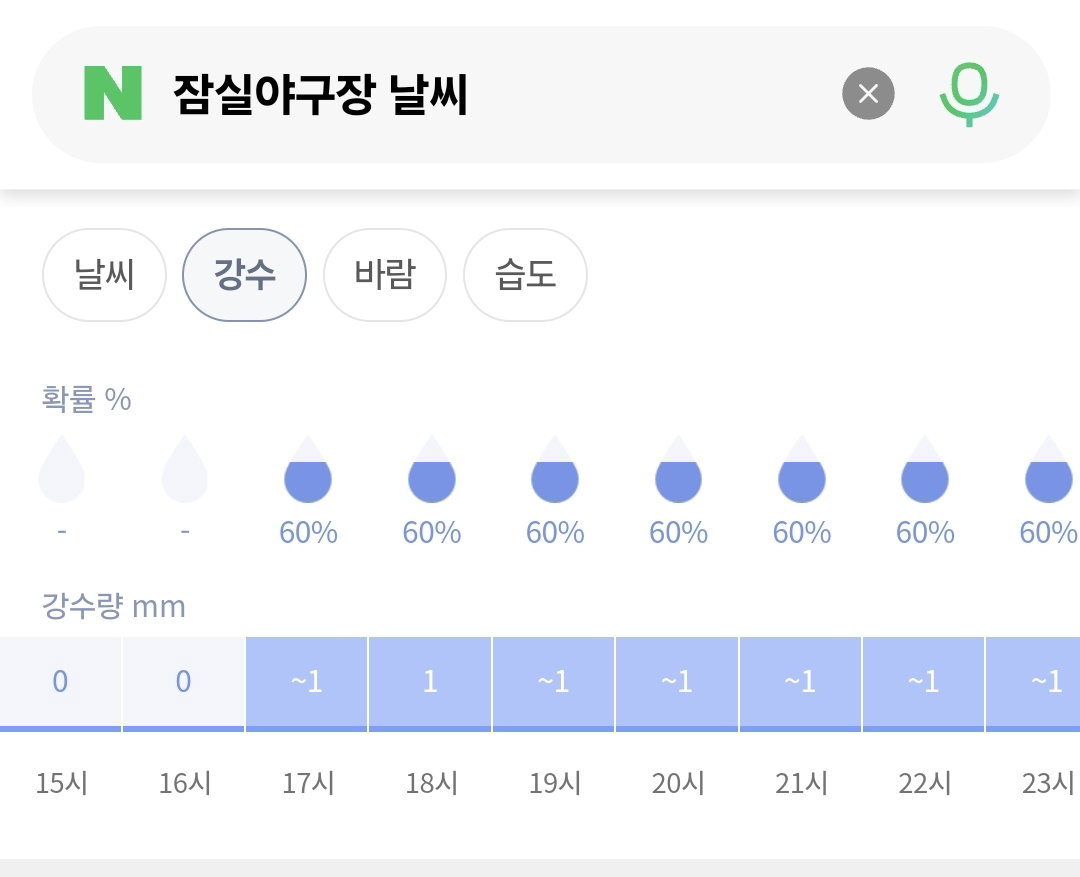
Task: Switch to the 습도 tab
Action: coord(526,274)
